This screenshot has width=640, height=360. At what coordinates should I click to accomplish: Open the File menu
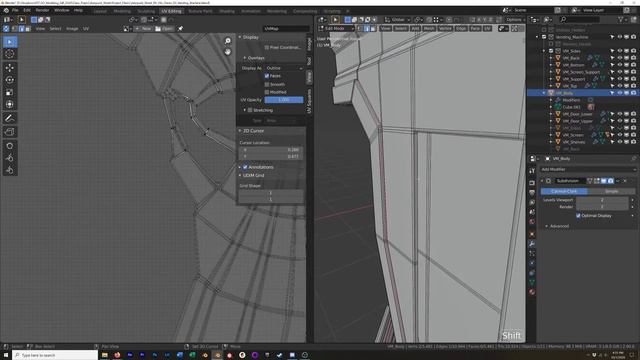pyautogui.click(x=15, y=10)
